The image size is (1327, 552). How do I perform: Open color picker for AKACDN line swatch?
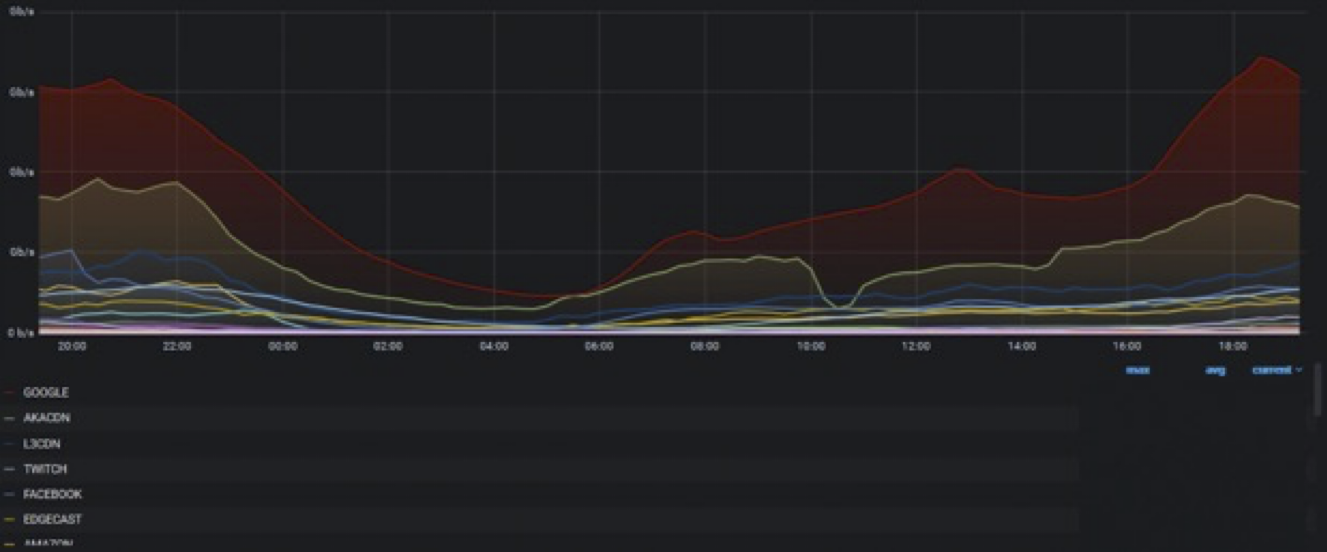pos(9,418)
